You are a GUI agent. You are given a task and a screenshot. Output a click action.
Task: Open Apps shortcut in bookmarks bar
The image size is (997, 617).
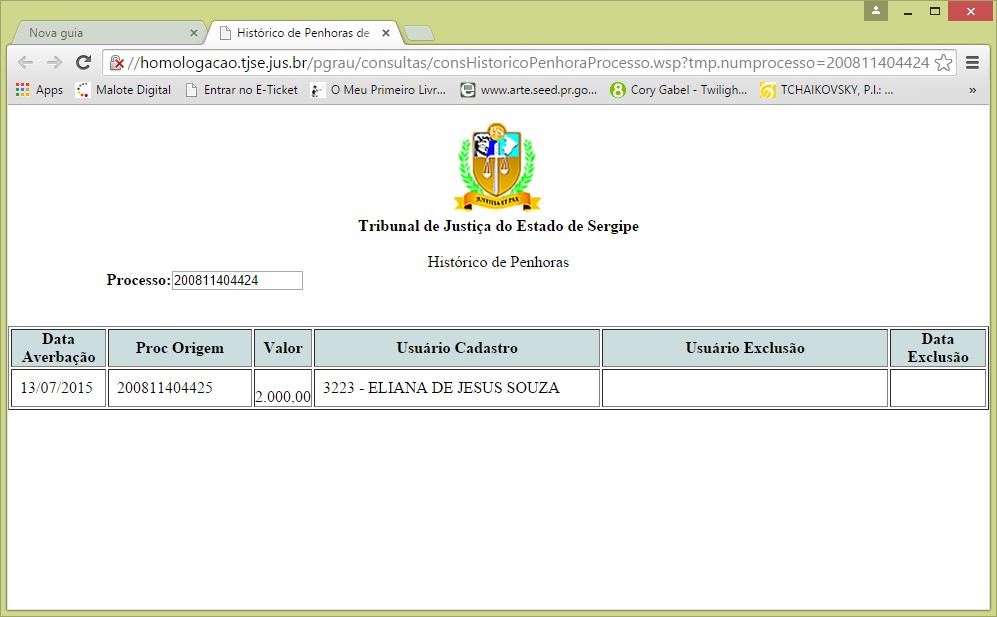pyautogui.click(x=39, y=90)
